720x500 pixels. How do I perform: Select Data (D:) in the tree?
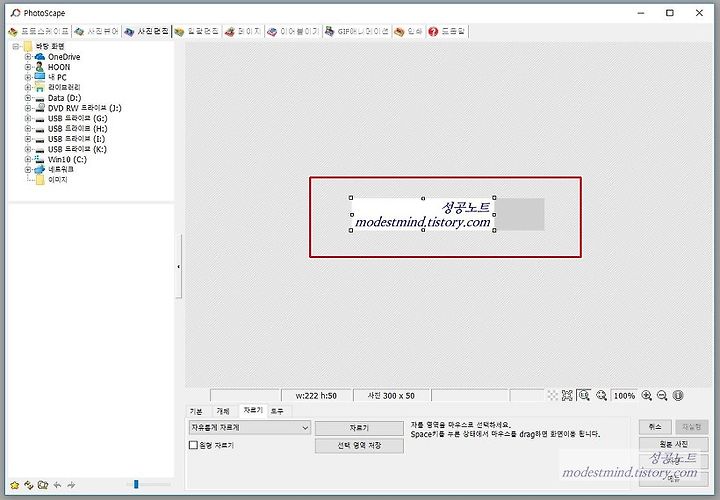[x=64, y=98]
